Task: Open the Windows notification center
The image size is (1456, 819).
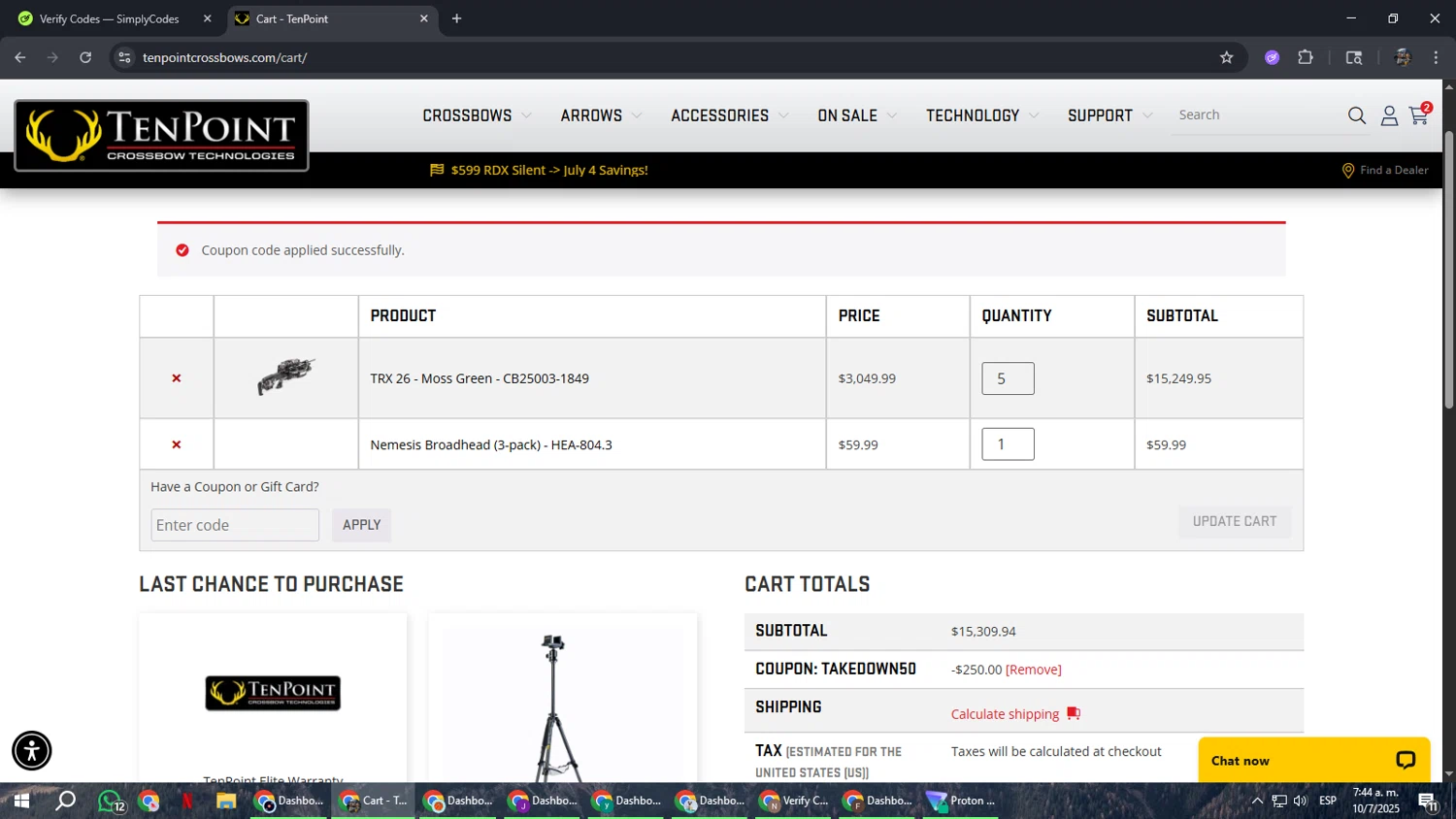Action: [x=1428, y=802]
